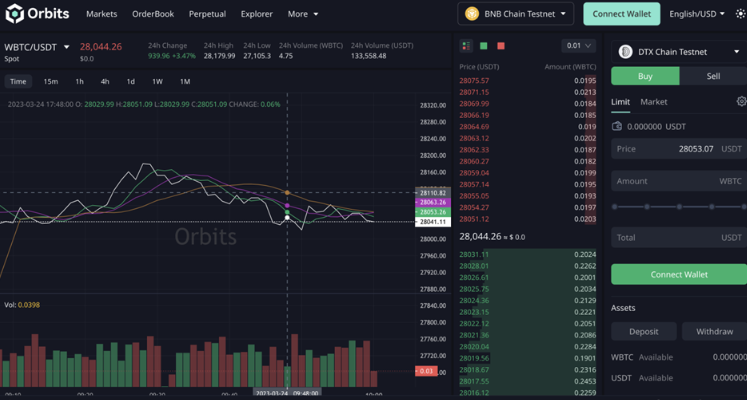This screenshot has width=747, height=400.
Task: Click the Connect Wallet button in header
Action: (622, 14)
